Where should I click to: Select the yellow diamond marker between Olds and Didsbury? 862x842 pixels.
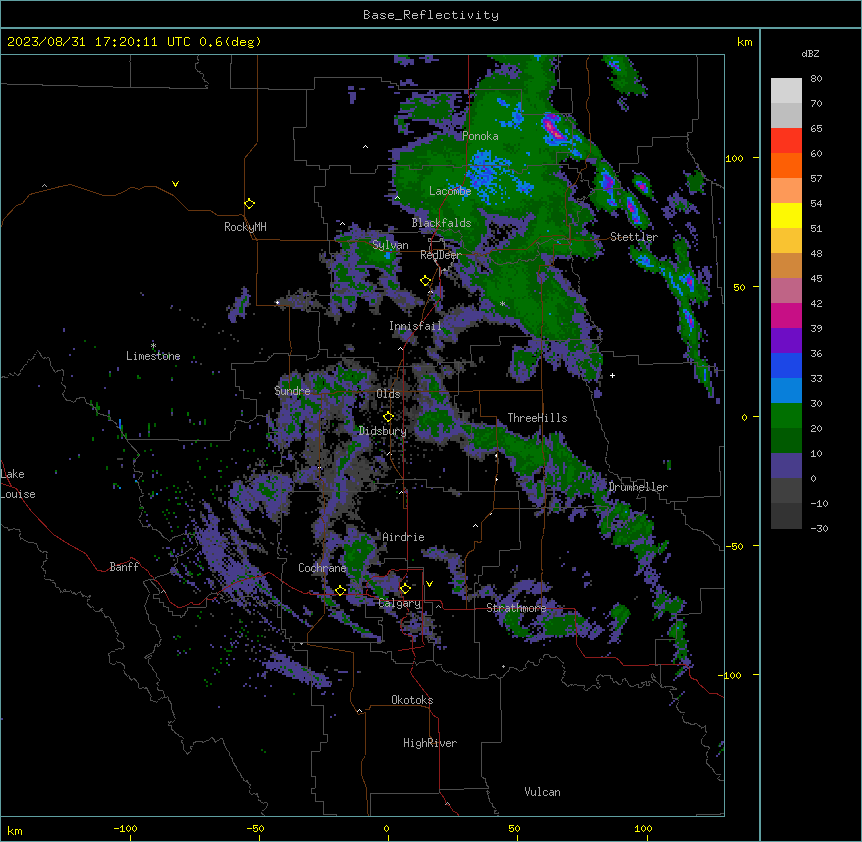(x=388, y=417)
